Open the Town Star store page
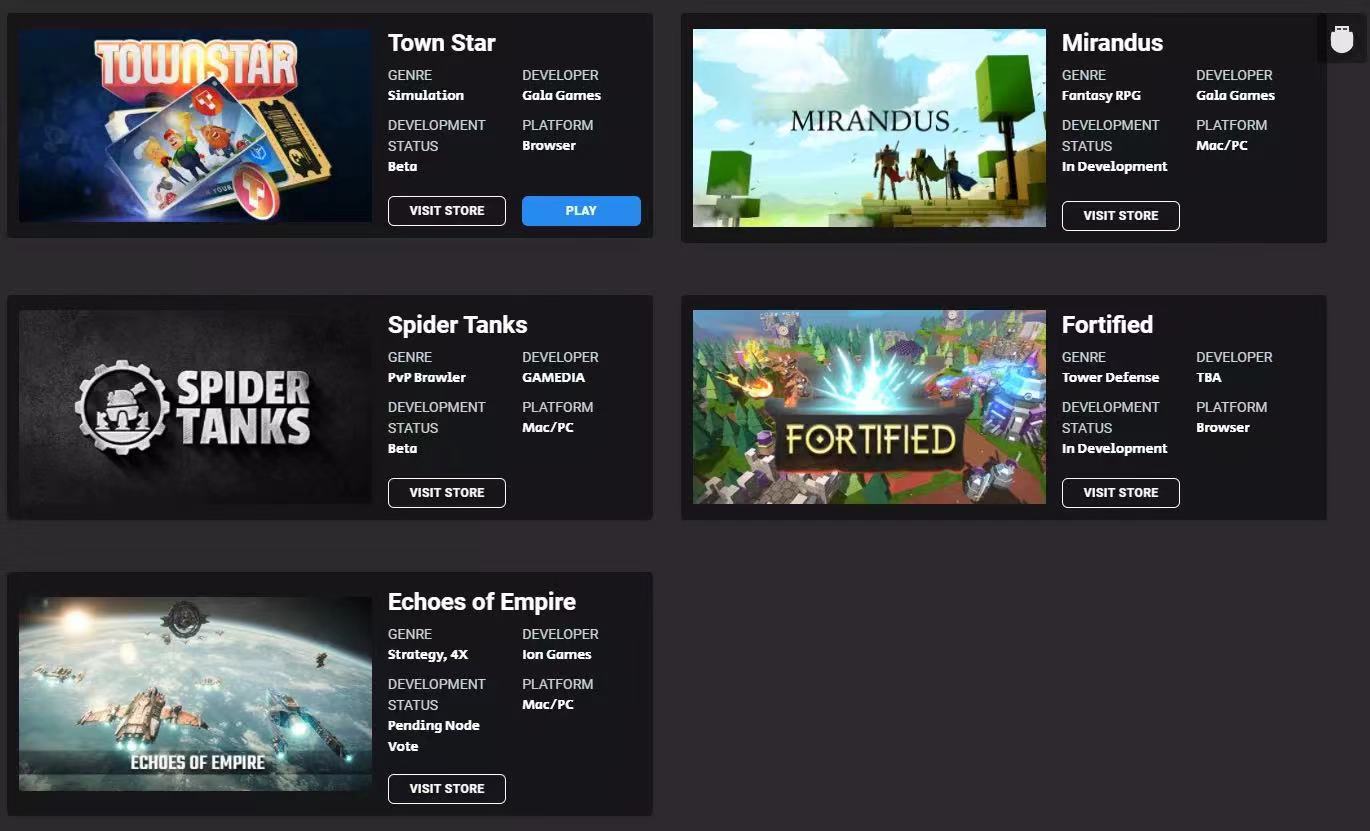Viewport: 1370px width, 831px height. coord(447,211)
